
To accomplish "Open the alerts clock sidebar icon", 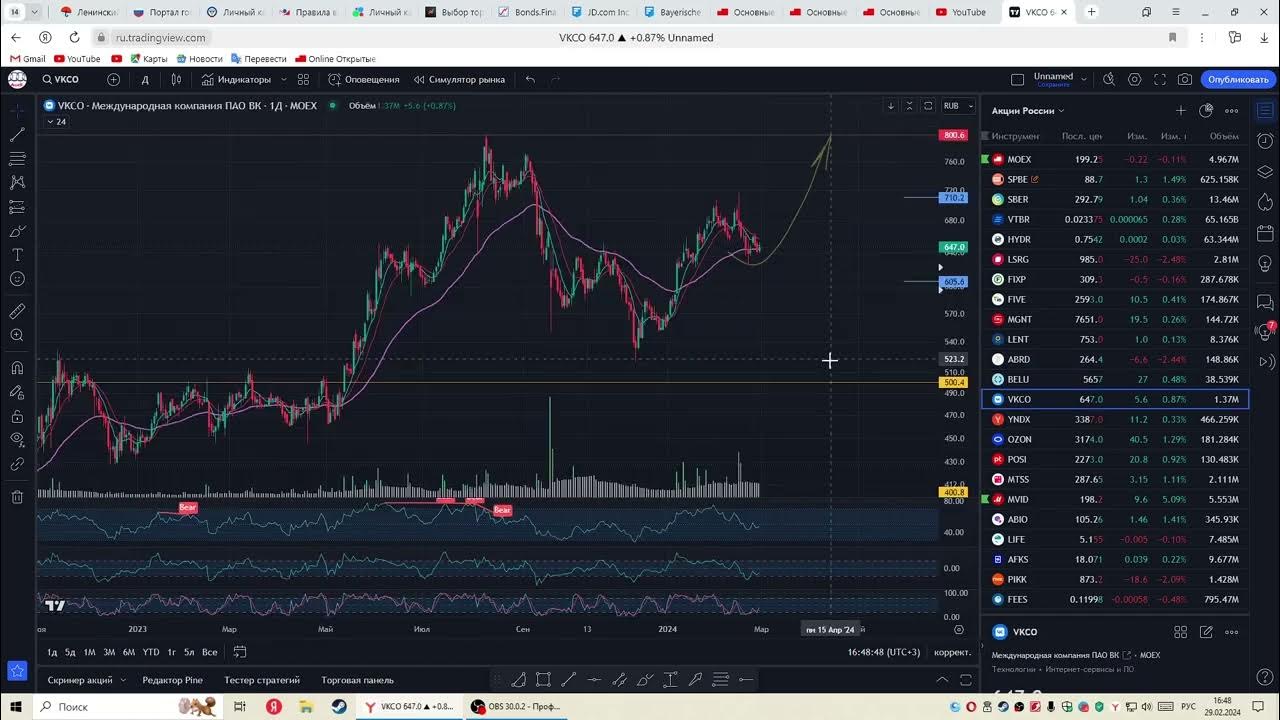I will [x=1266, y=141].
